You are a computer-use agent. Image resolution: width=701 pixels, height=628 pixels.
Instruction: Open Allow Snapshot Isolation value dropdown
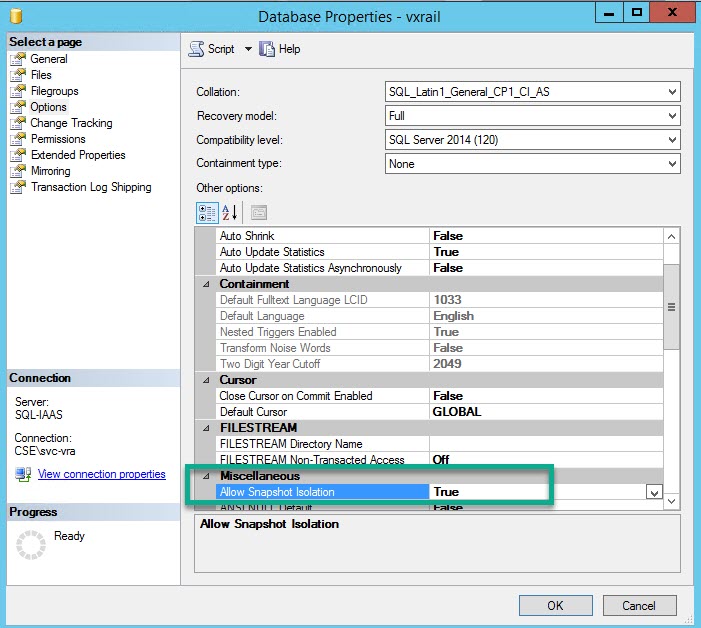[x=654, y=492]
